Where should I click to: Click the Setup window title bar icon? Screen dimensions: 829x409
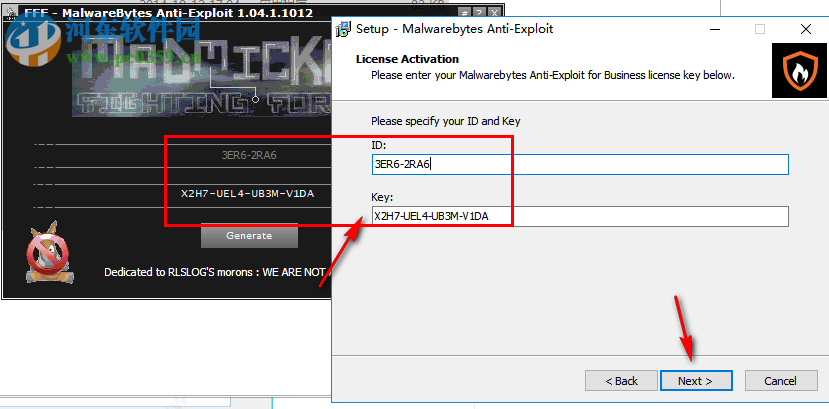(343, 29)
